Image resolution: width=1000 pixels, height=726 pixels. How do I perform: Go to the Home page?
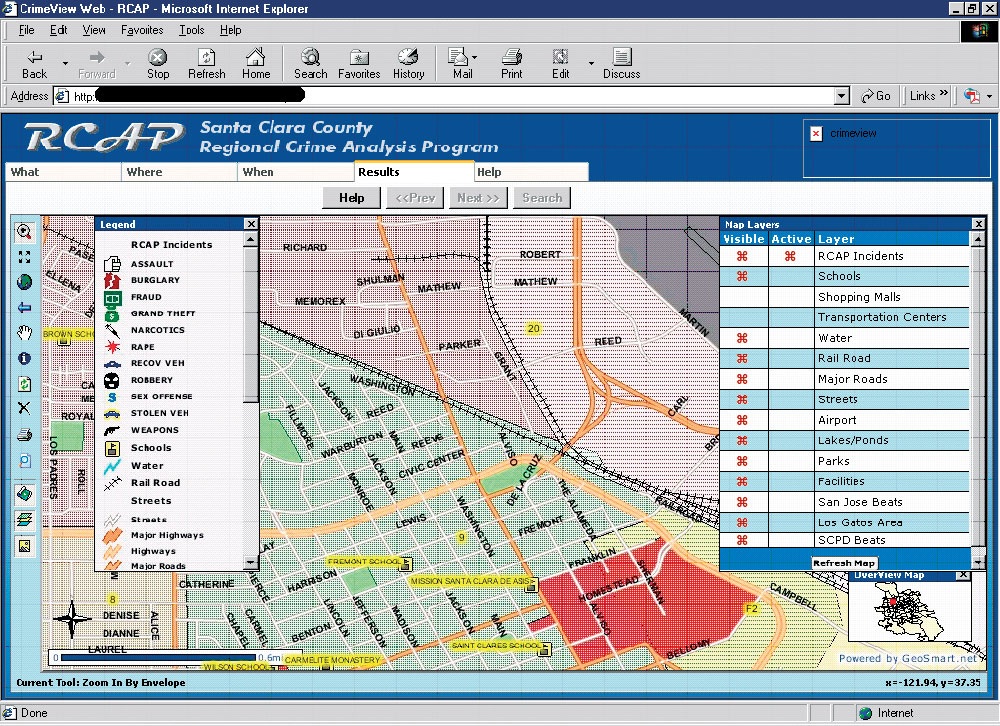(256, 64)
